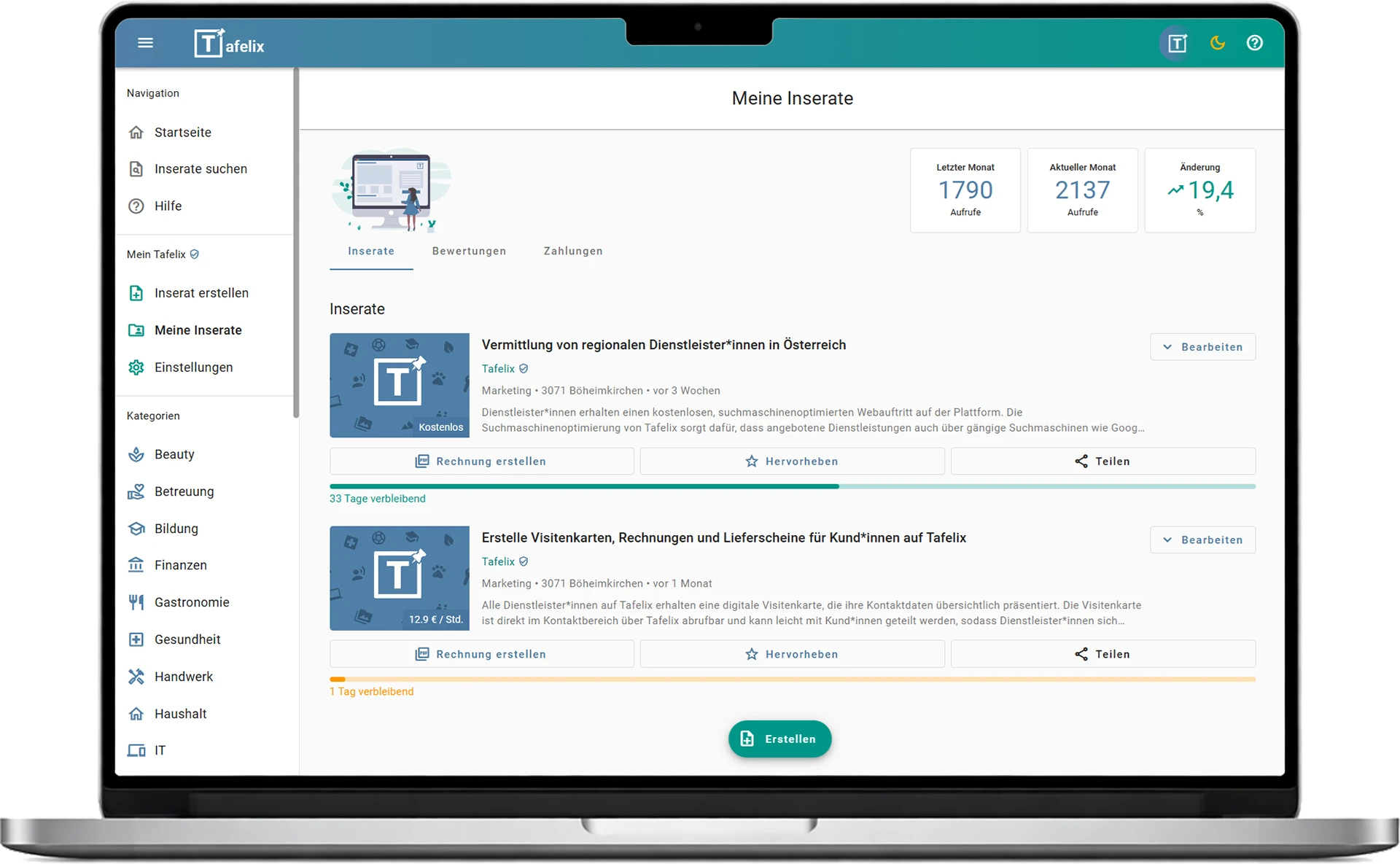
Task: Click the Erstellen button at the bottom
Action: click(779, 739)
